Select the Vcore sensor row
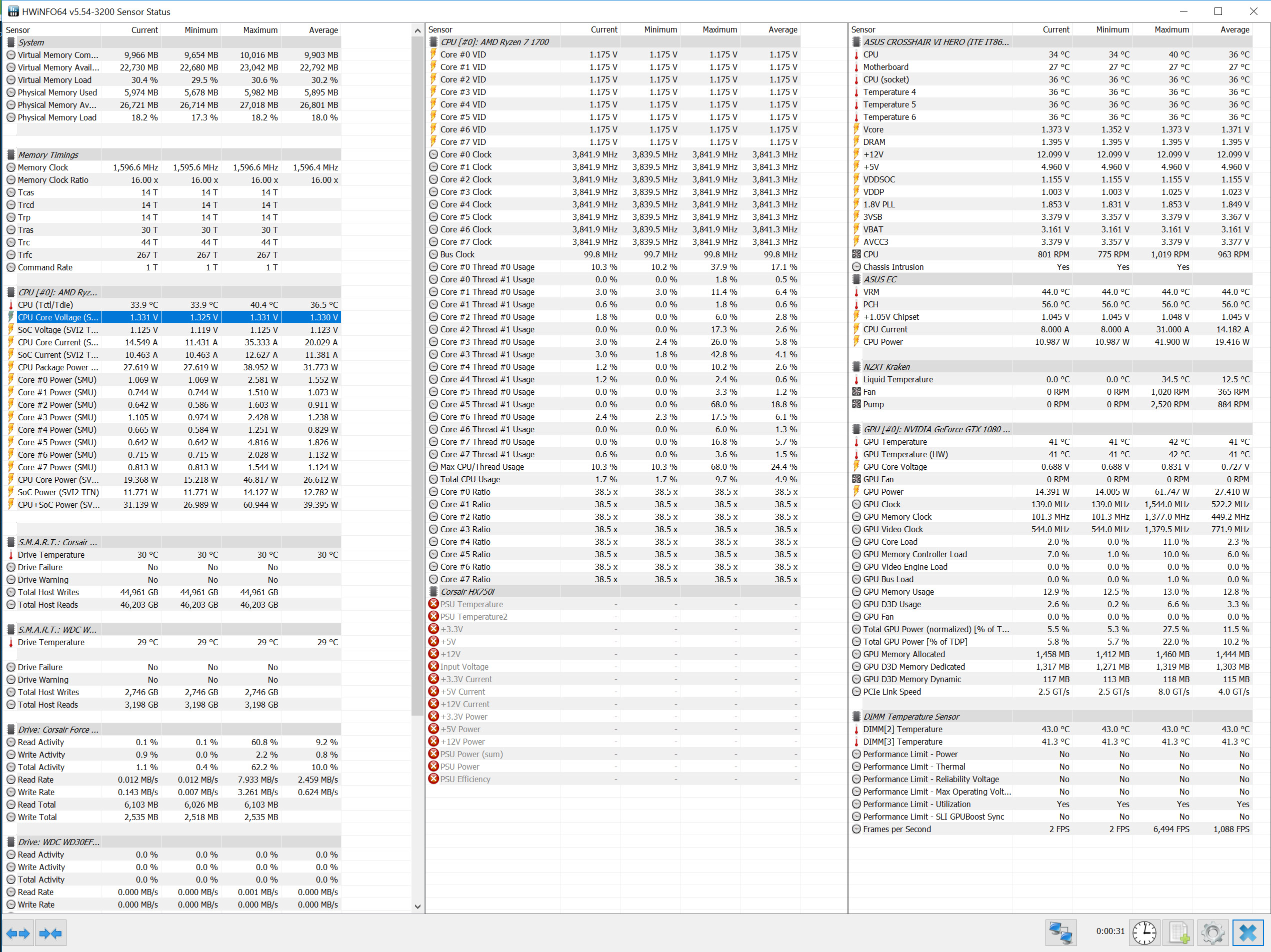The height and width of the screenshot is (952, 1271). [873, 130]
